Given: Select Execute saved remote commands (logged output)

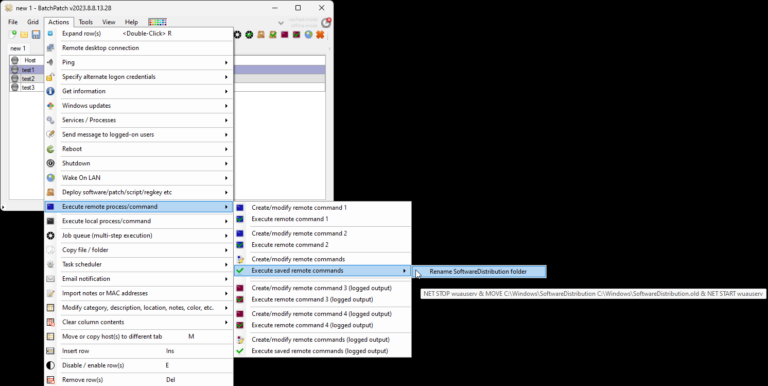Looking at the screenshot, I should (322, 351).
